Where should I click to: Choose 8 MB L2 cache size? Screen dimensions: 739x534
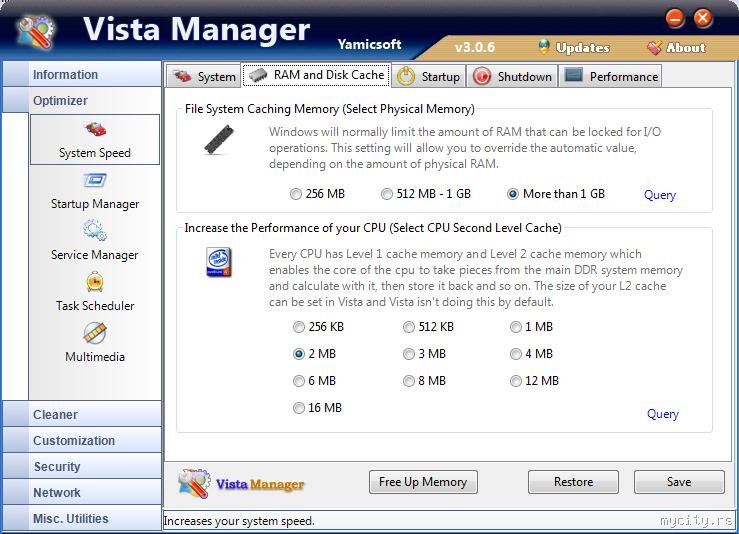[425, 381]
